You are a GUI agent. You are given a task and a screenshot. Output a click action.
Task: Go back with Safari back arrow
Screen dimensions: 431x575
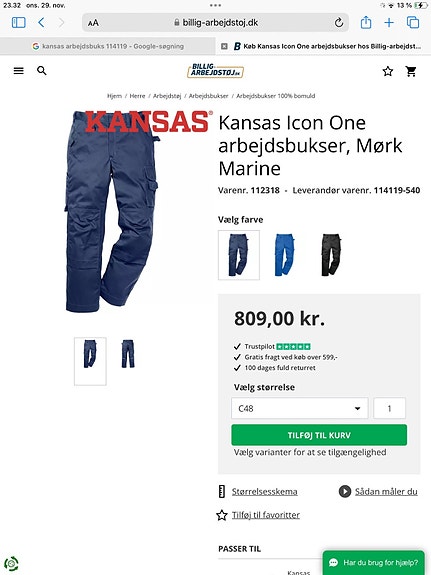(41, 23)
